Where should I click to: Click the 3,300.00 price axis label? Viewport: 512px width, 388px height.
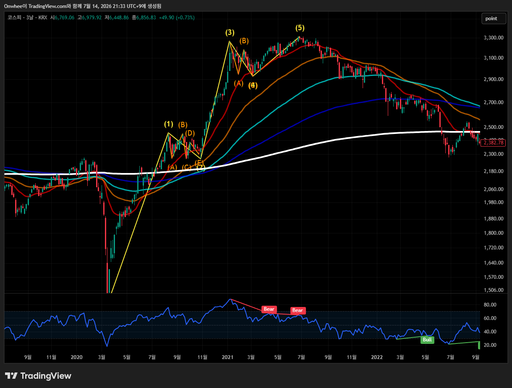(x=494, y=38)
